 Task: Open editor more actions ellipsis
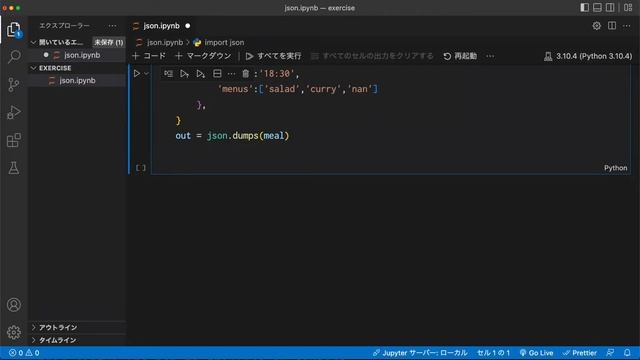[627, 26]
